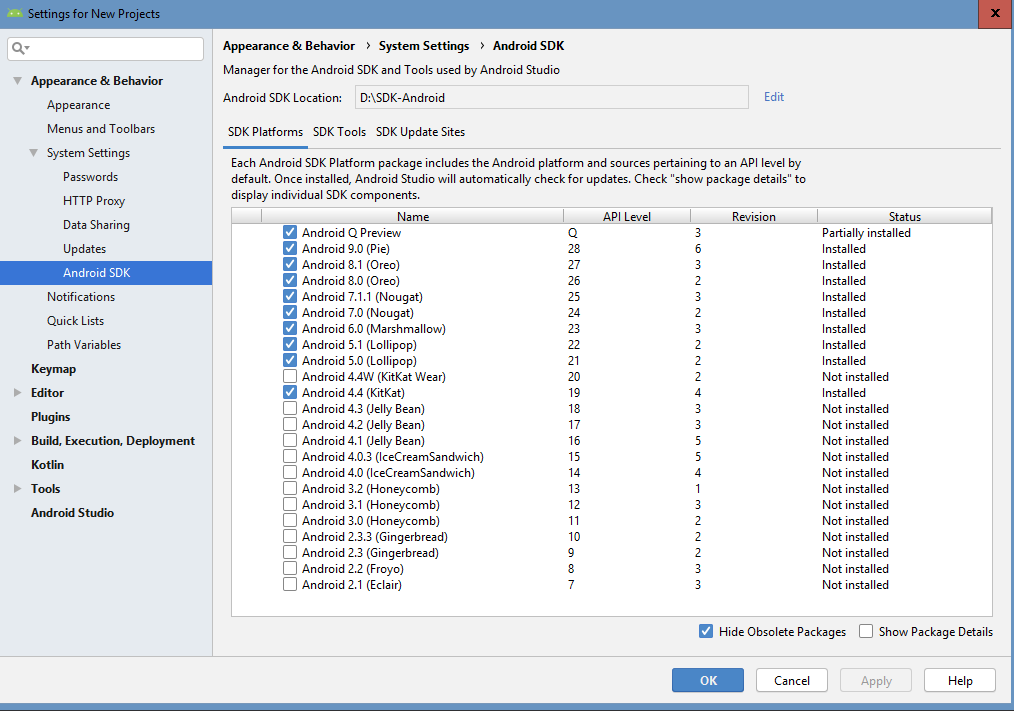This screenshot has height=712, width=1014.
Task: Collapse the System Settings tree node
Action: (x=34, y=153)
